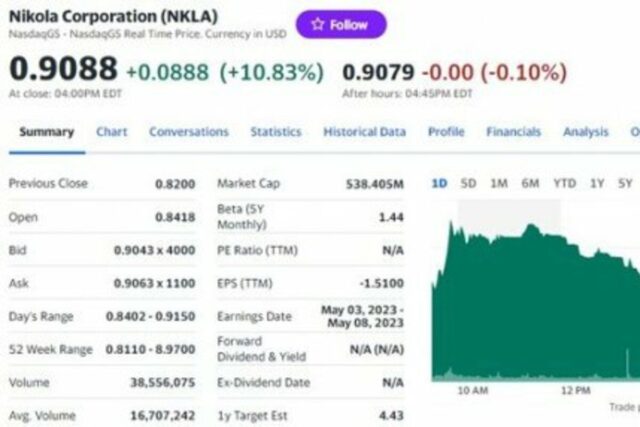
Task: Switch chart range to 6M
Action: coord(530,183)
